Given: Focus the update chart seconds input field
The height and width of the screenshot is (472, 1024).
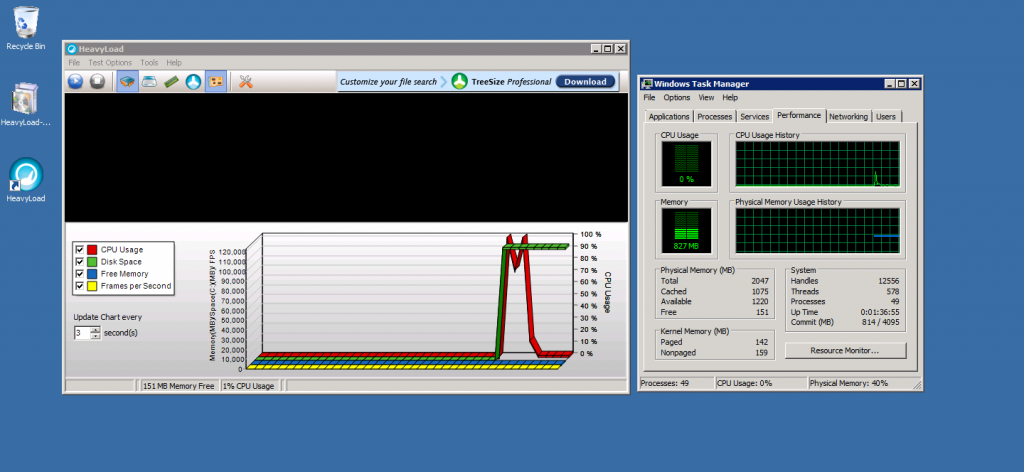Looking at the screenshot, I should coord(82,333).
